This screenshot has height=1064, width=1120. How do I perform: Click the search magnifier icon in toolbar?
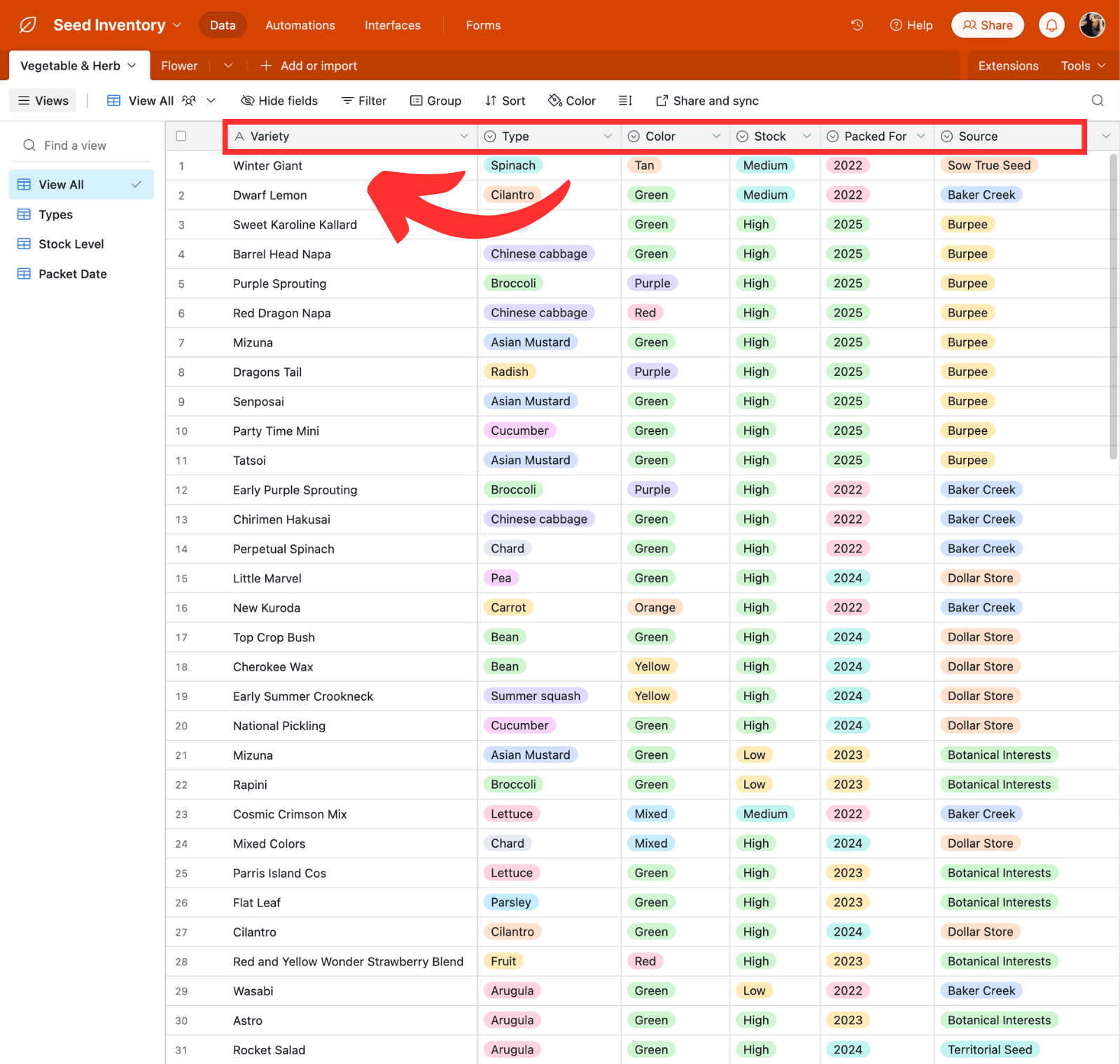(x=1098, y=101)
